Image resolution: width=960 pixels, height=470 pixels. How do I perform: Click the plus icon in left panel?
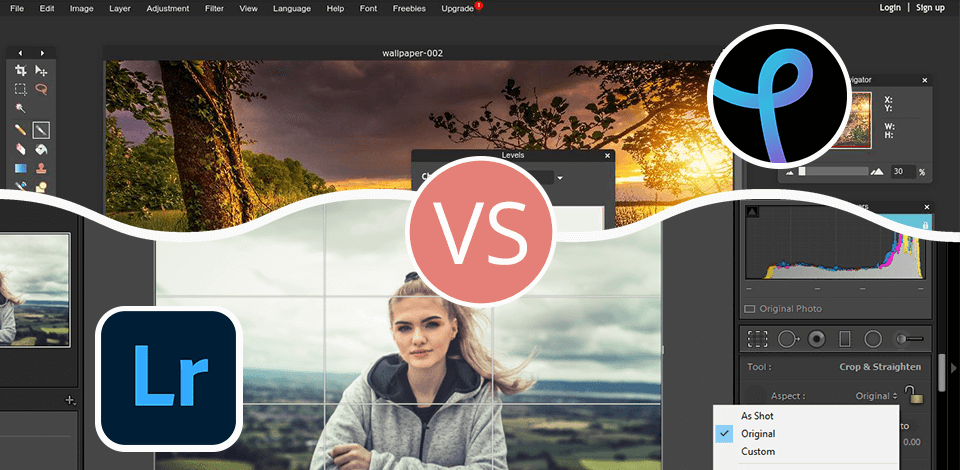(x=70, y=401)
